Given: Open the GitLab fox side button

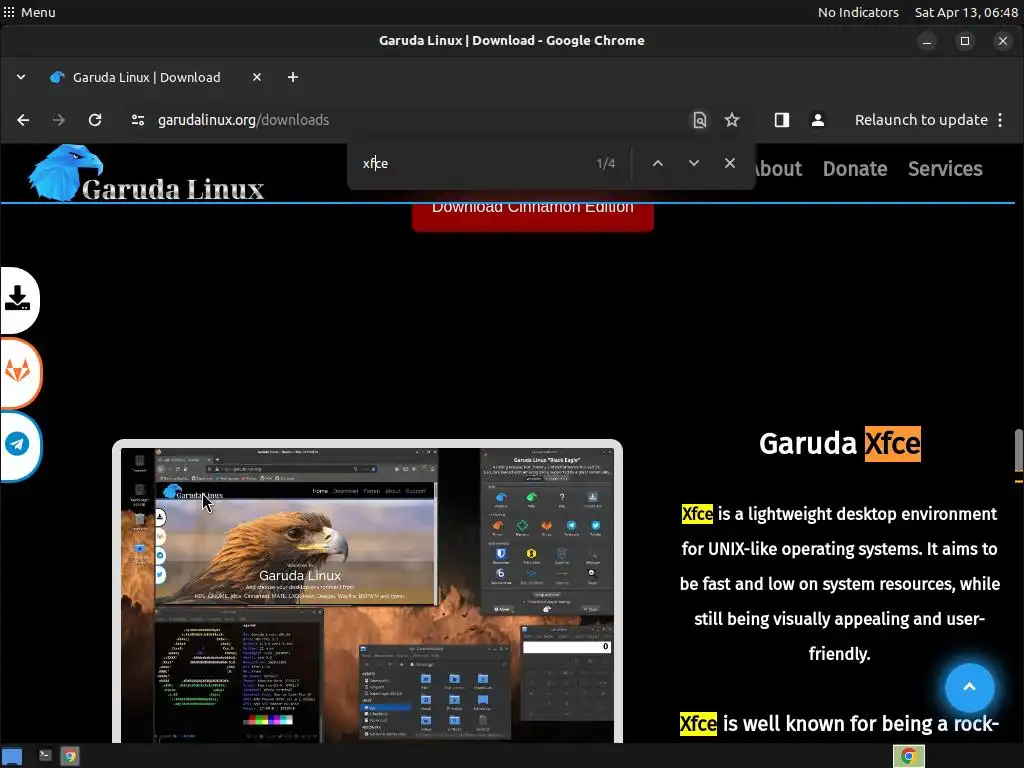Looking at the screenshot, I should click(x=18, y=372).
